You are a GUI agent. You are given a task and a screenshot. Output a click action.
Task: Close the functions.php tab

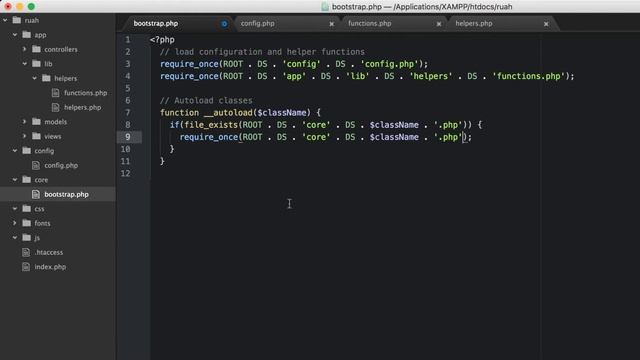pyautogui.click(x=439, y=24)
